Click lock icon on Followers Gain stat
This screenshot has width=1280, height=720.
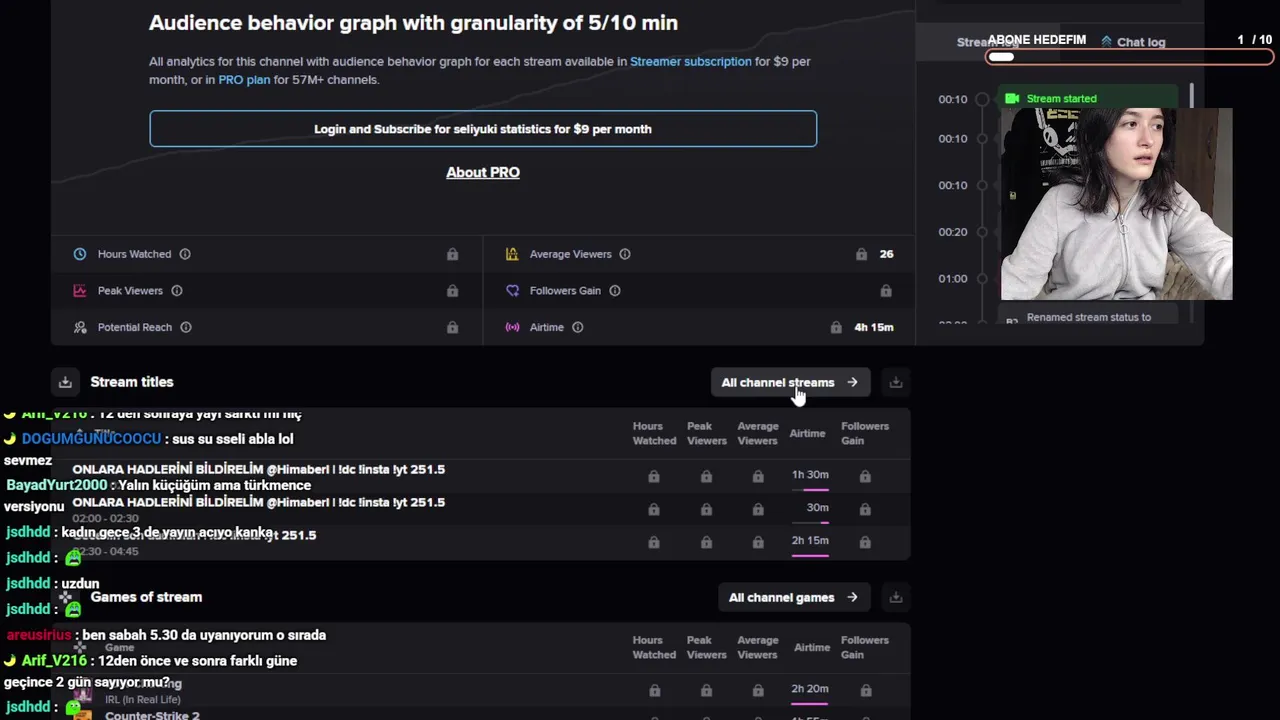tap(886, 291)
